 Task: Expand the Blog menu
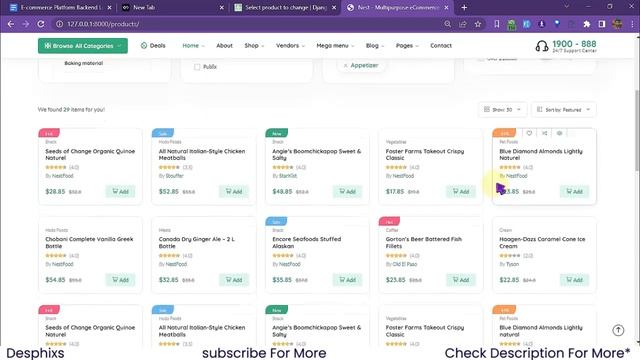tap(375, 46)
